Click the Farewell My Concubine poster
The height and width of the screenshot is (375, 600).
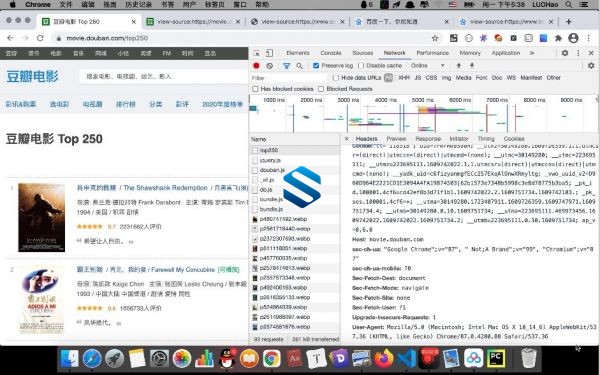[41, 299]
